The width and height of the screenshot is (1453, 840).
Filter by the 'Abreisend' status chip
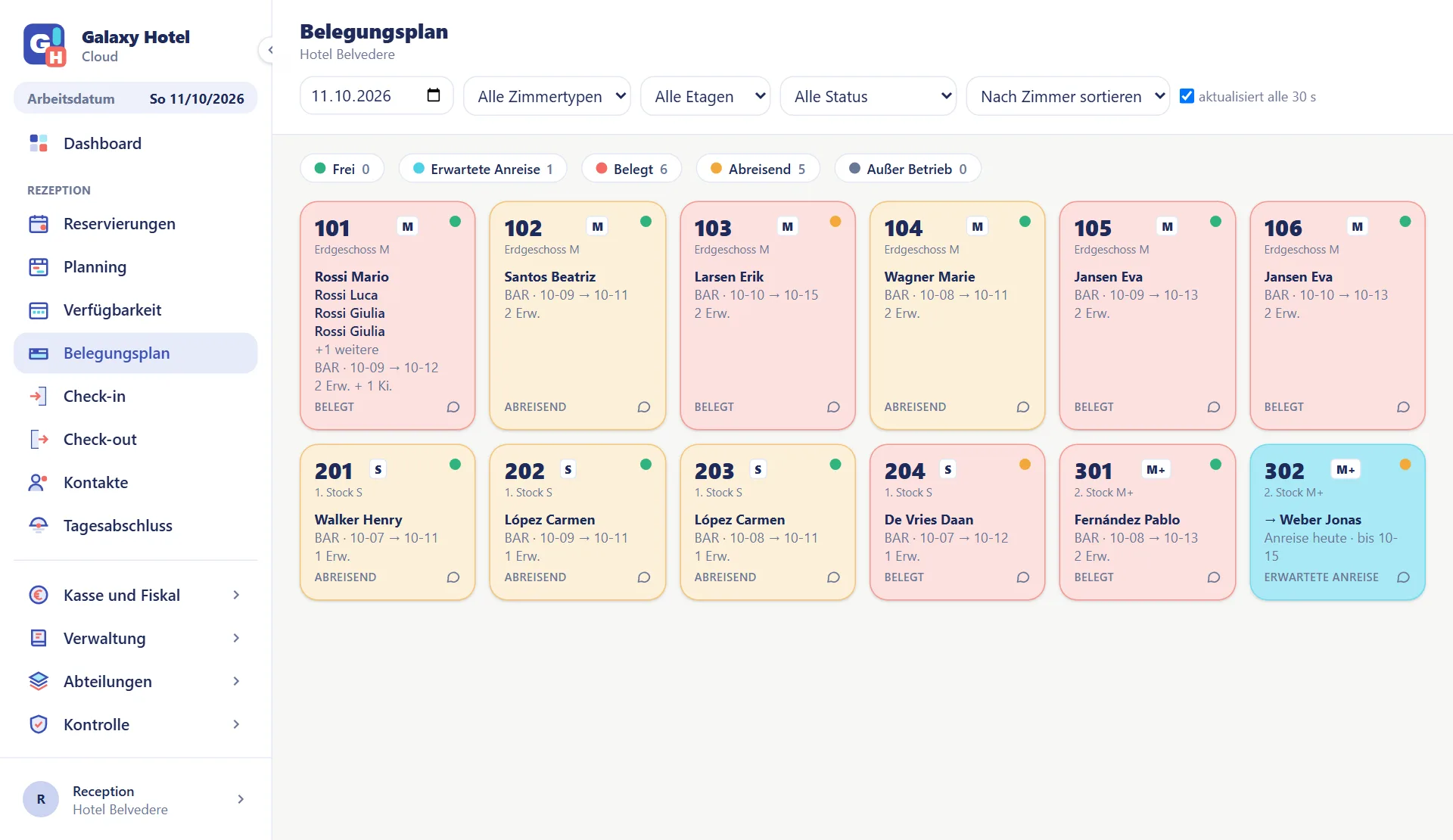click(x=758, y=169)
